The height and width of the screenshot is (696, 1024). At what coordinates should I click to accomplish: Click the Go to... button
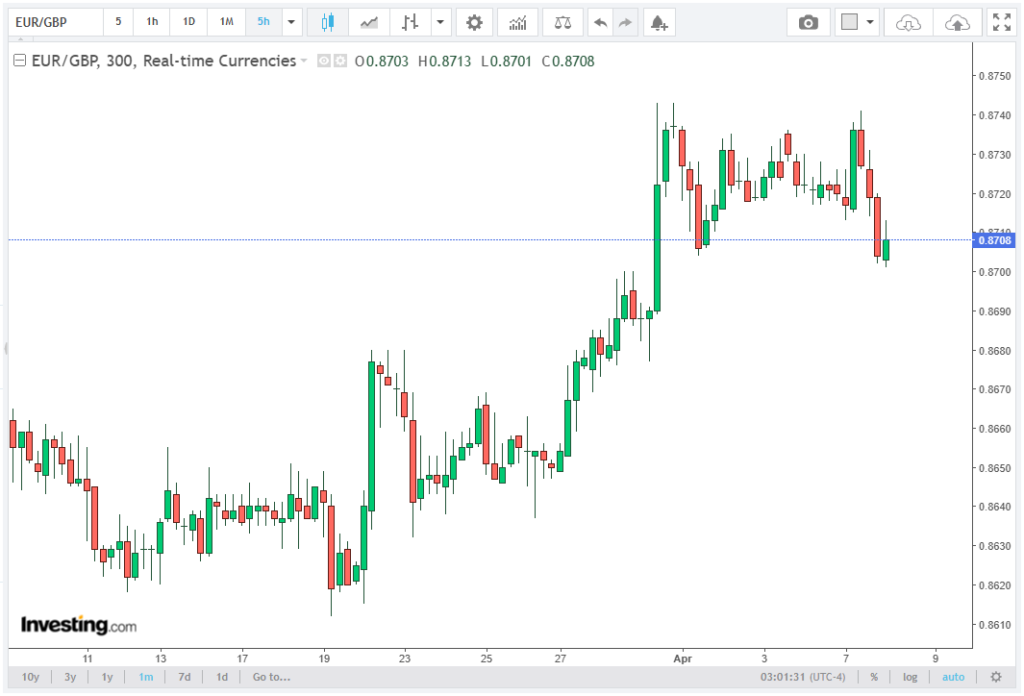(x=271, y=677)
